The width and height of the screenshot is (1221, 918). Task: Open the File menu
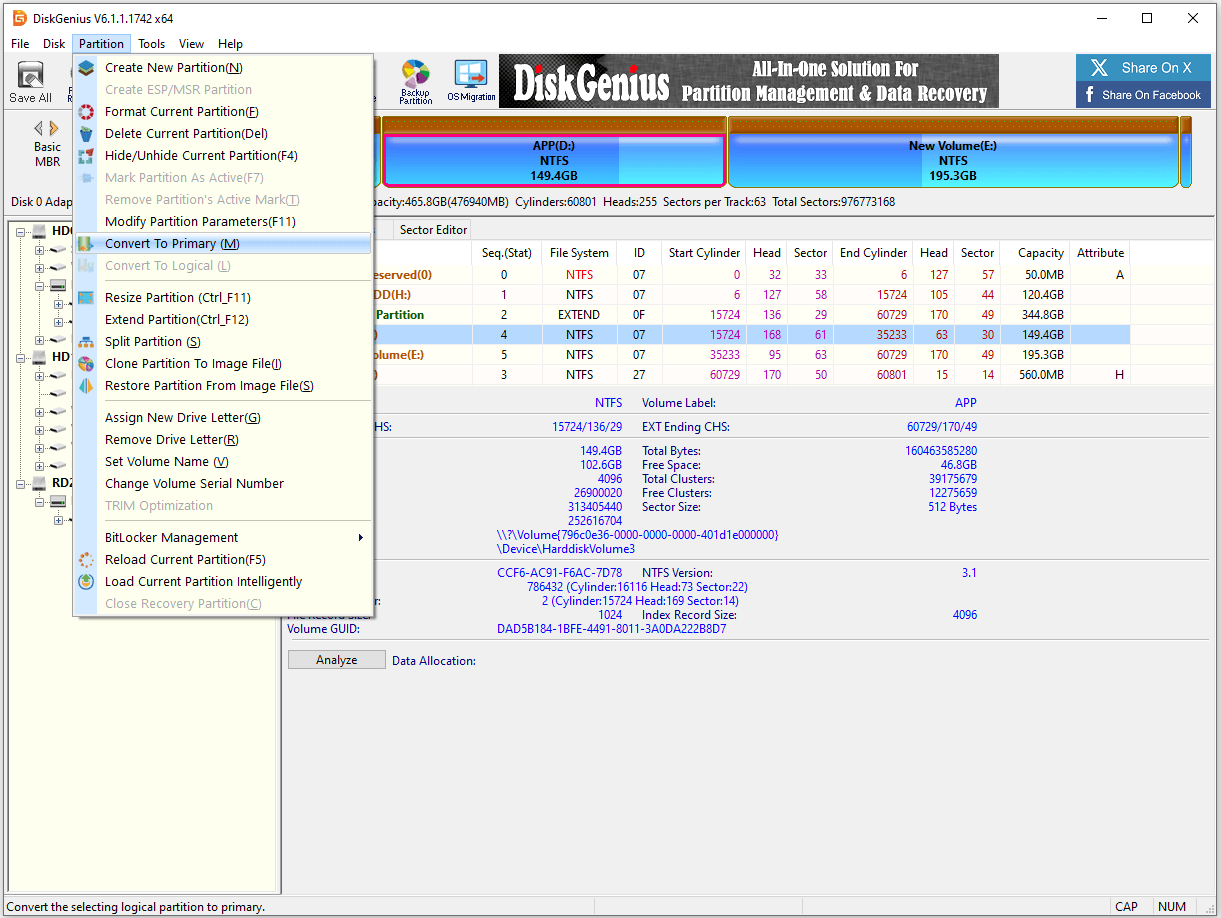(x=20, y=44)
